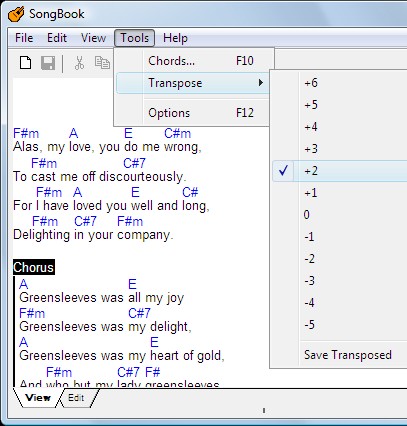407x426 pixels.
Task: Switch to the View tab at bottom
Action: coord(38,398)
